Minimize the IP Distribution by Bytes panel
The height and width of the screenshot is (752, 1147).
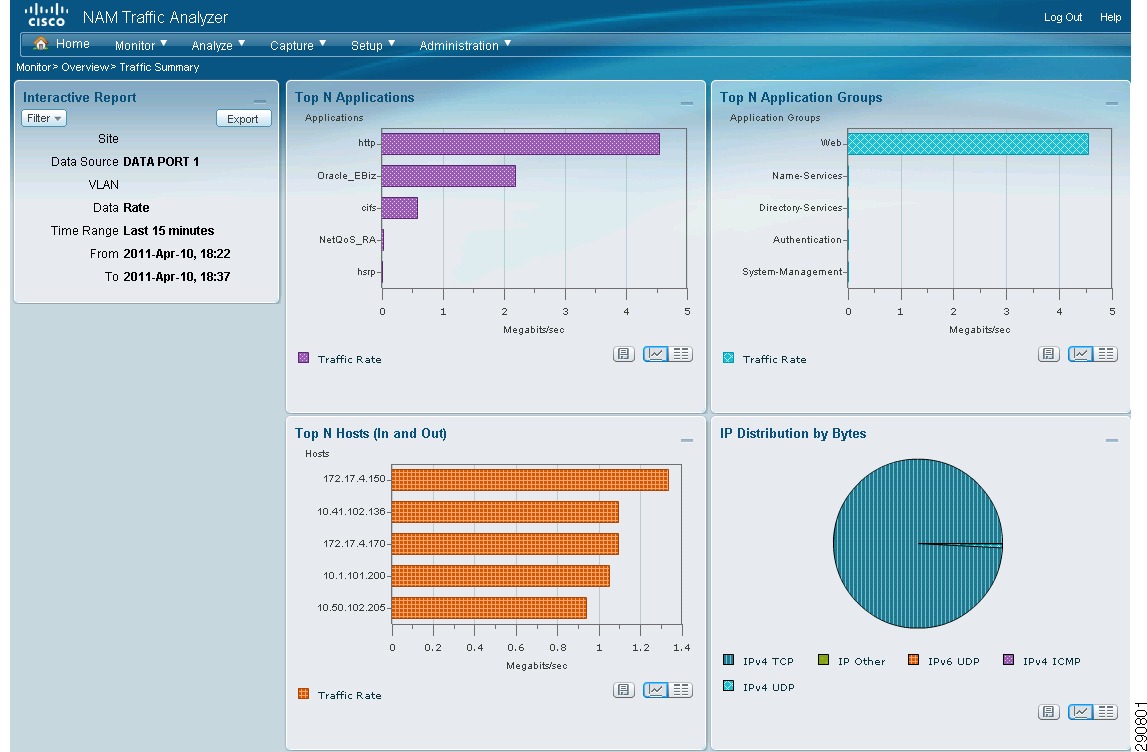1111,440
